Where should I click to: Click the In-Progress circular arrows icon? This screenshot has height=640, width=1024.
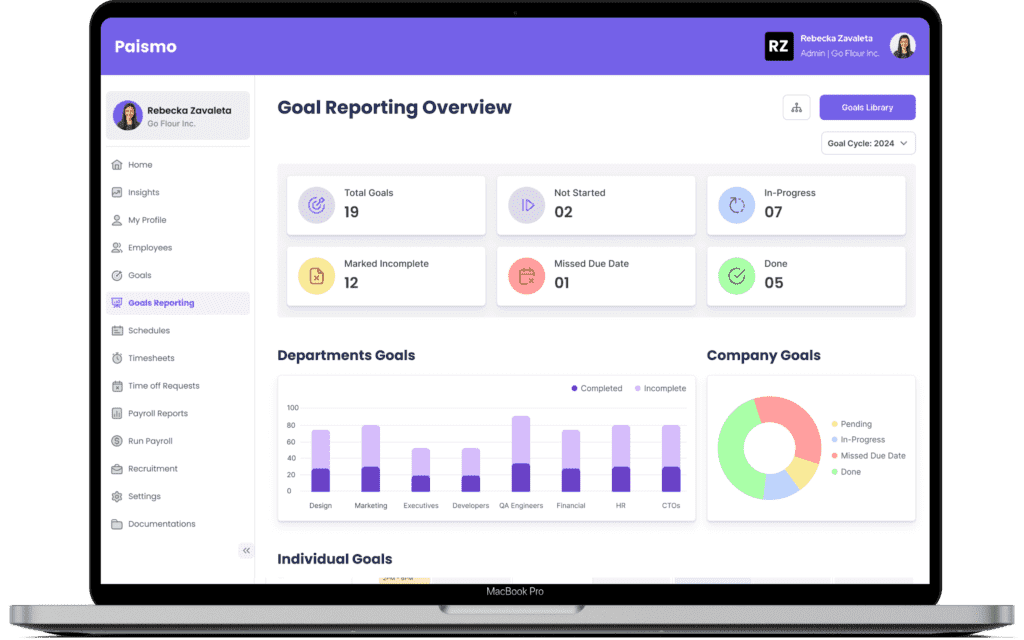(x=737, y=205)
